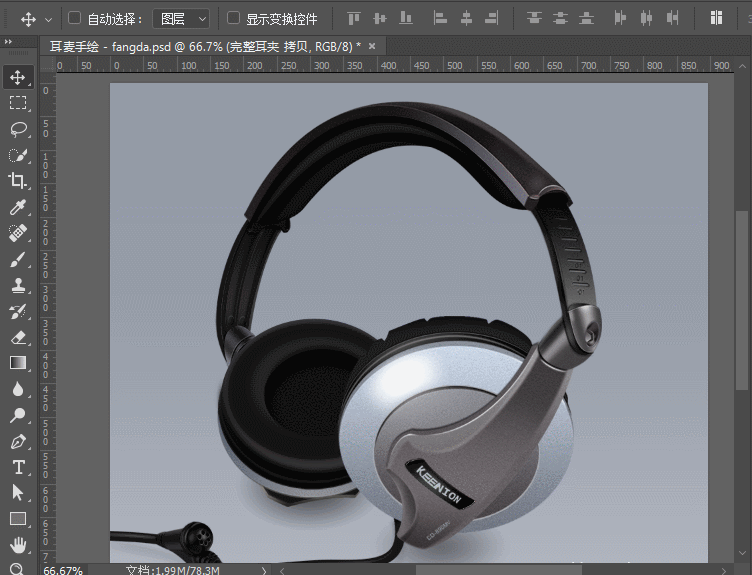Select the Rectangle shape tool
752x575 pixels.
click(18, 518)
